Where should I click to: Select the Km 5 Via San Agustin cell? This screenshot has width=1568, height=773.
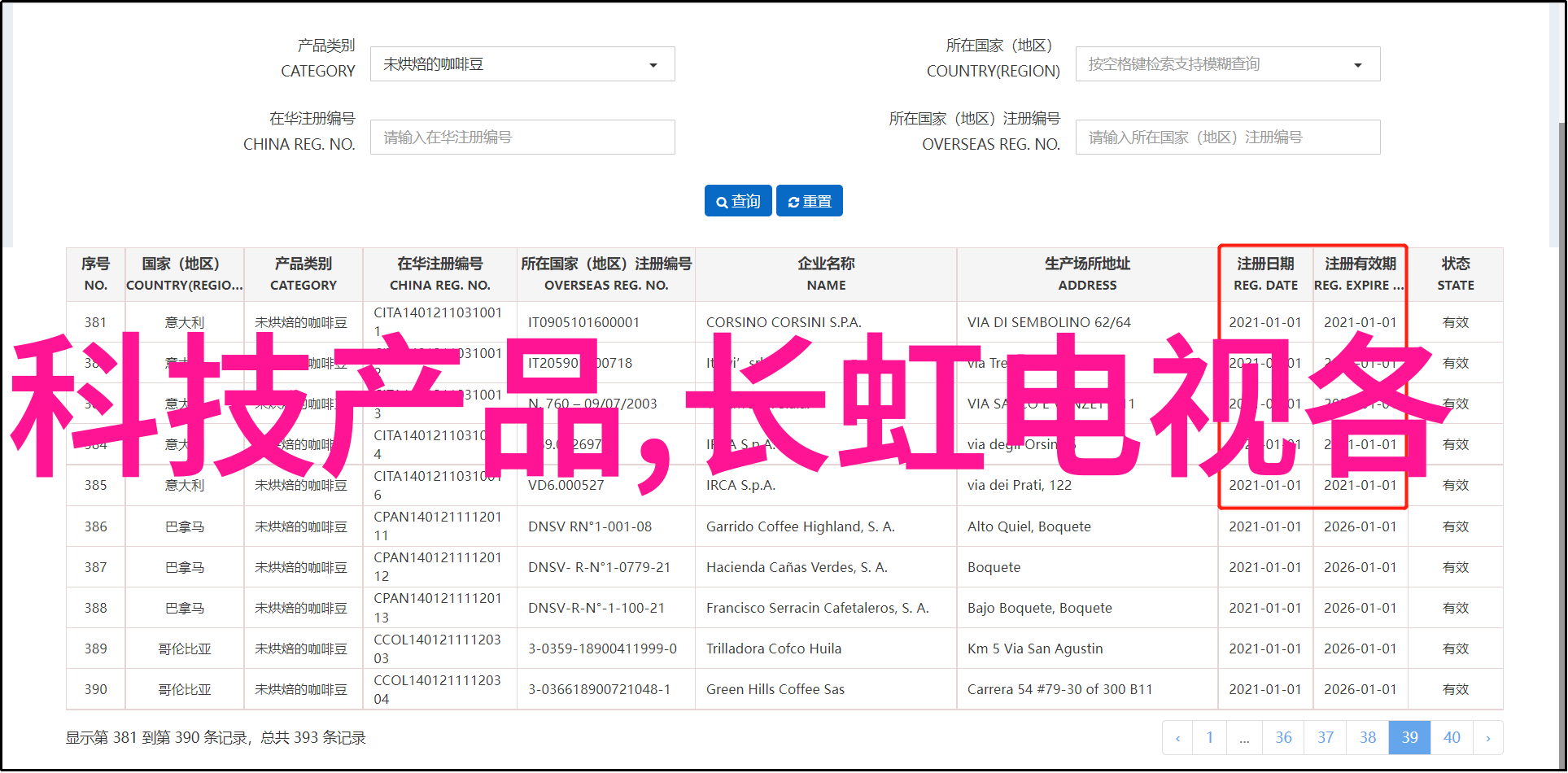tap(1088, 649)
